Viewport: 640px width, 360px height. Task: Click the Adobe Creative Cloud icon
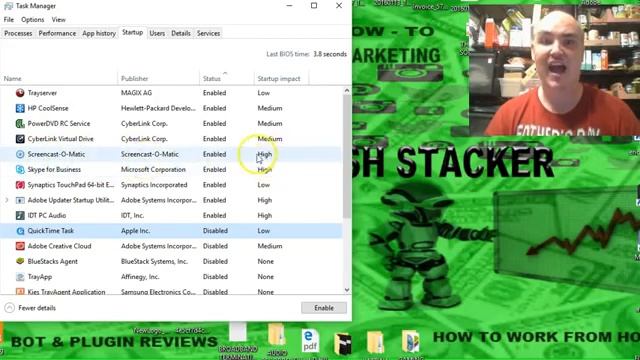tap(20, 246)
